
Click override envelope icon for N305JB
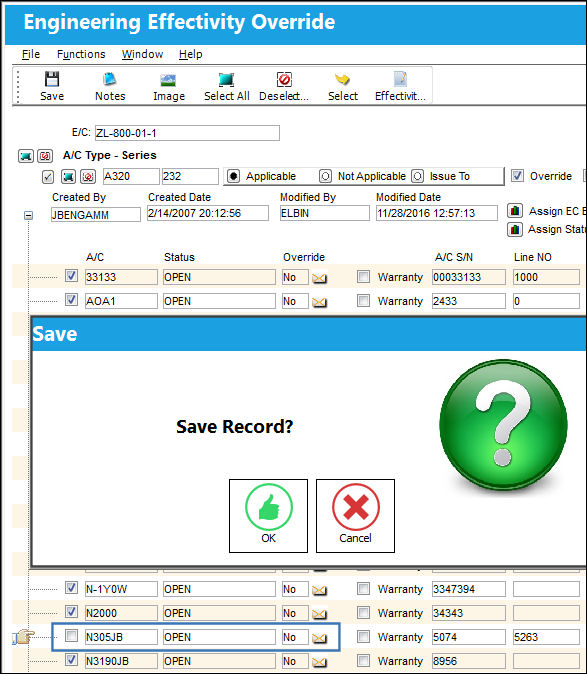pyautogui.click(x=319, y=638)
